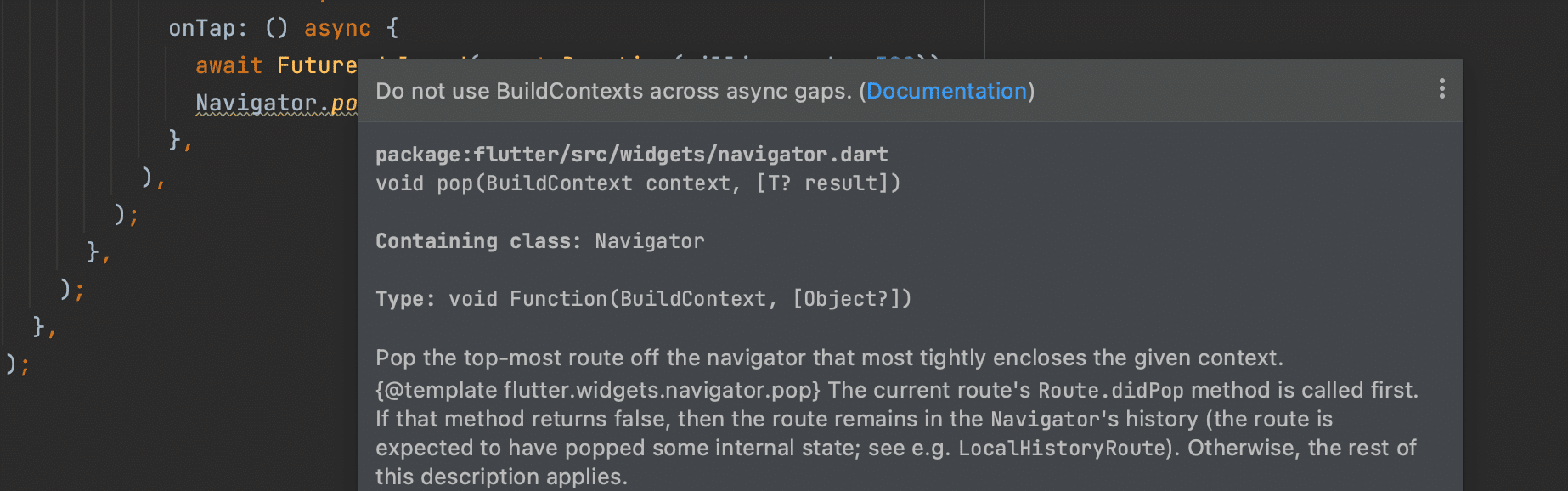1568x491 pixels.
Task: Click the Containing class Navigator line
Action: coord(539,241)
